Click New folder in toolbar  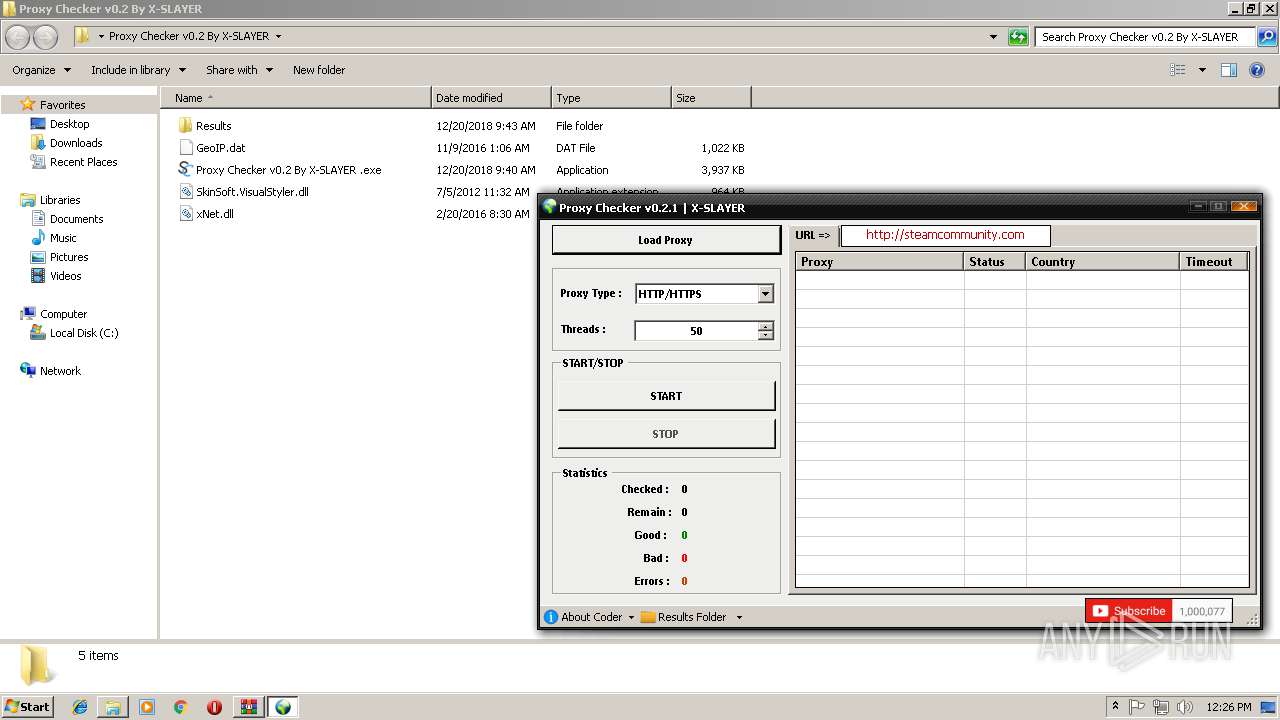tap(319, 70)
